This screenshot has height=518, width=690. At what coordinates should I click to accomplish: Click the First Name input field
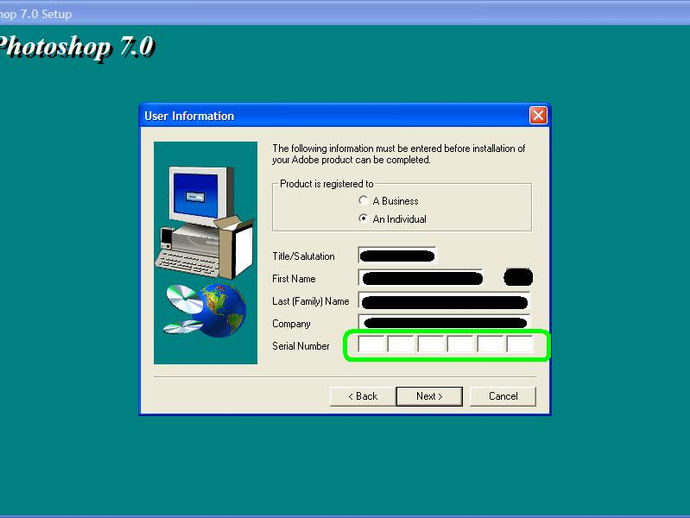coord(421,278)
